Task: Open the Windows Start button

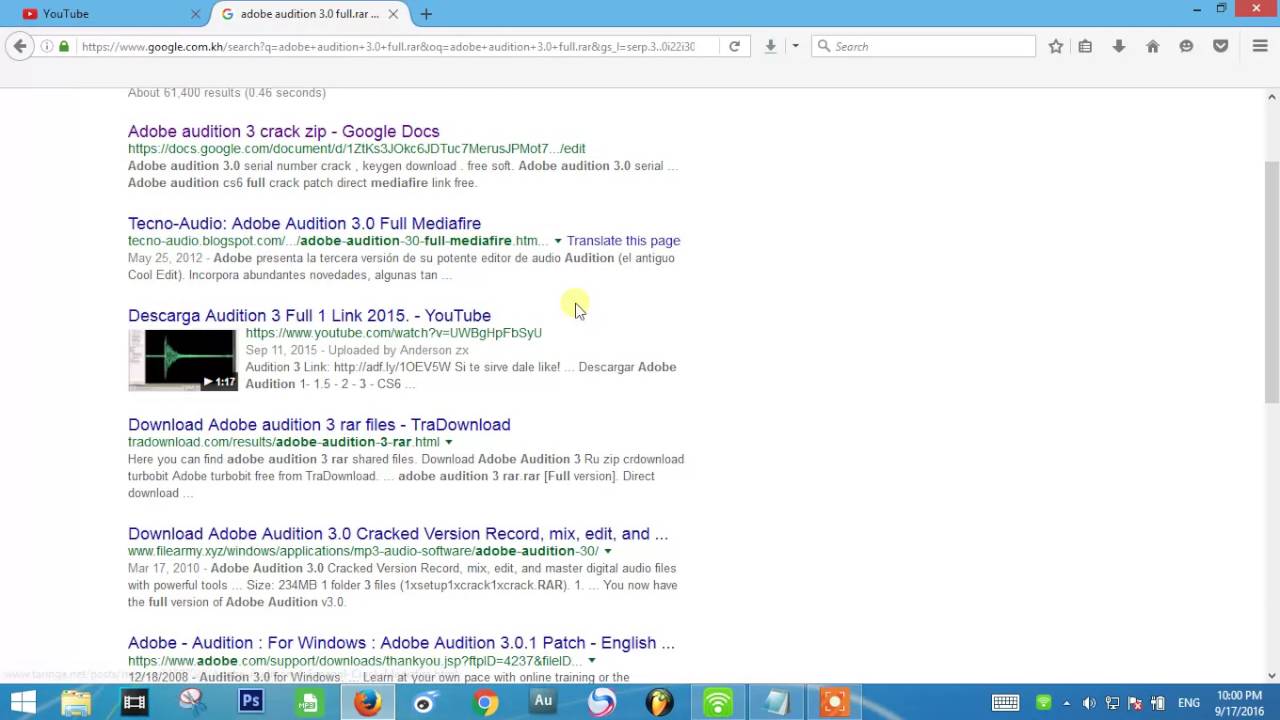Action: click(22, 702)
